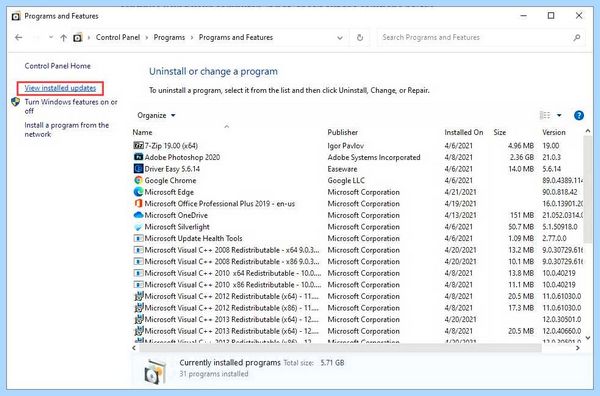Select Microsoft Office Professional Plus 2019 entry

click(220, 204)
